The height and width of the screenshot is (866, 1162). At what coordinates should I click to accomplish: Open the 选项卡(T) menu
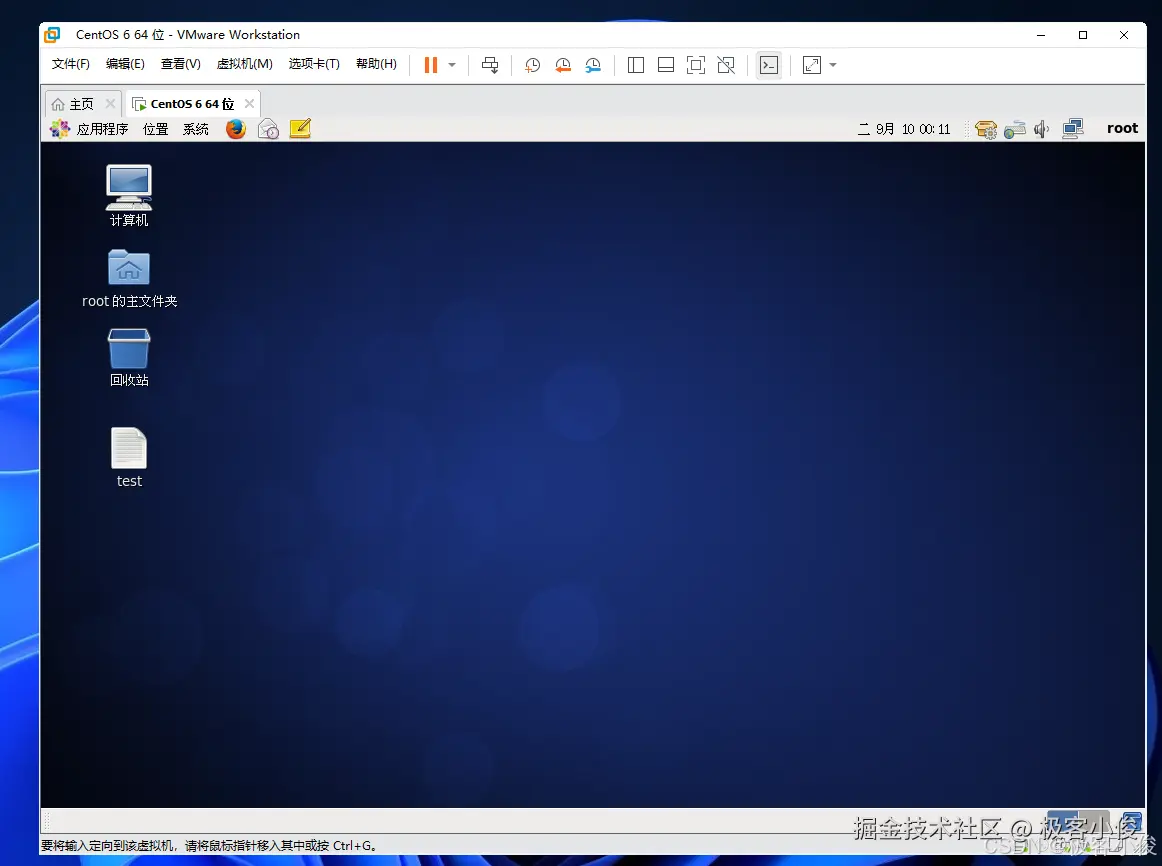click(x=314, y=64)
